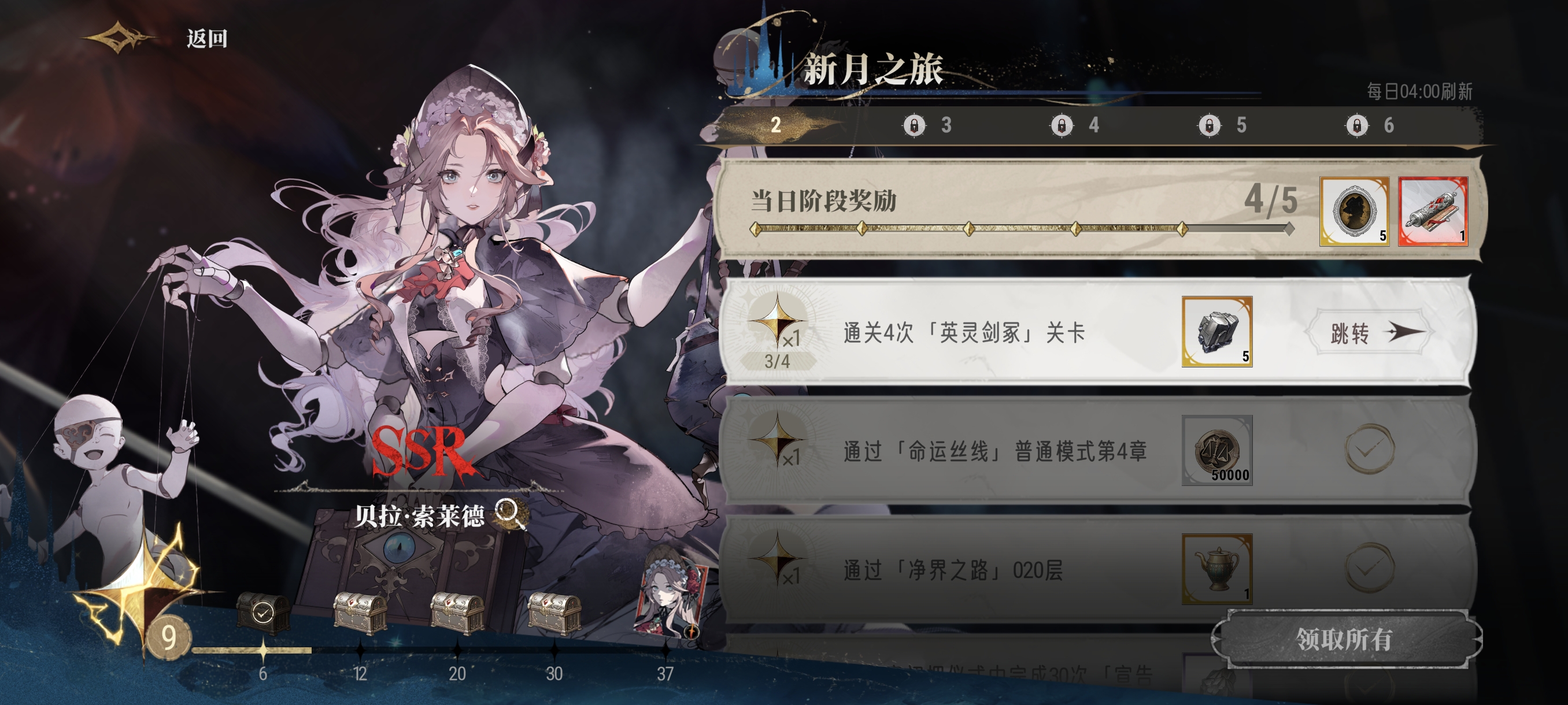
Task: Click the magnifier icon beside 贝拉·索莱德
Action: 510,514
